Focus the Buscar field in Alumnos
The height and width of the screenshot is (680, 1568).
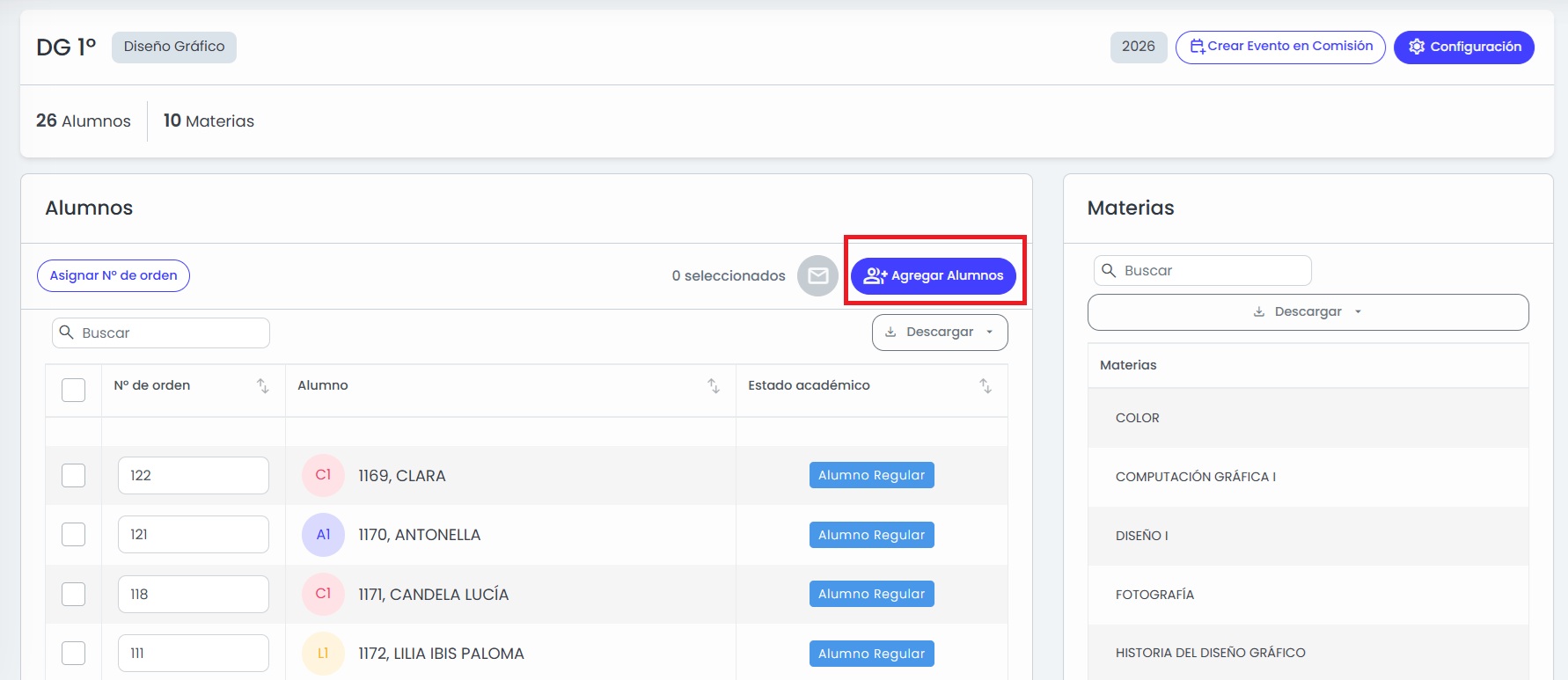(161, 333)
